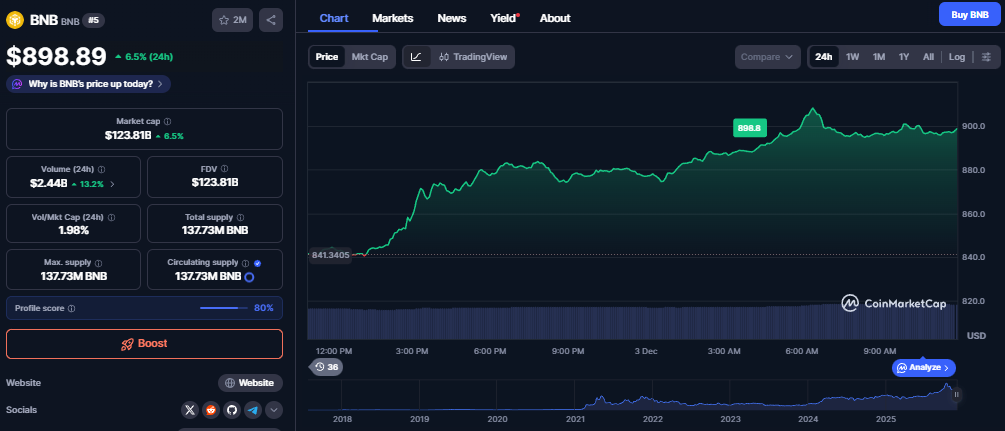Select the Mkt Cap chart toggle
This screenshot has height=431, width=1005.
point(370,57)
